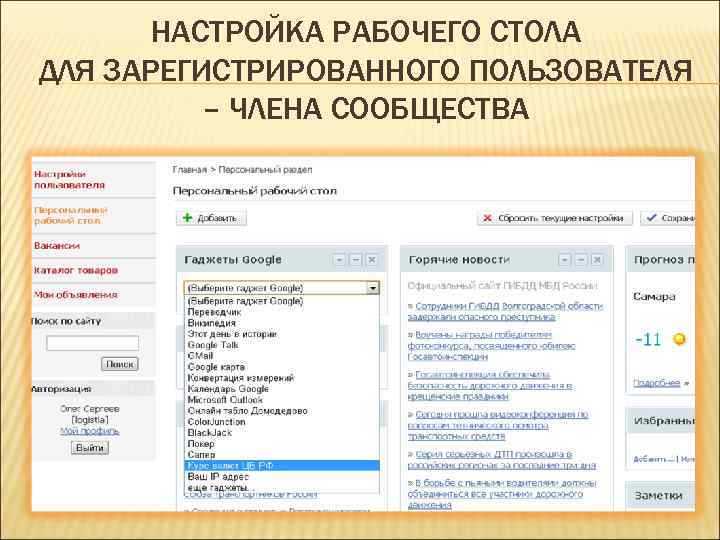Close the Гаджеты Google widget
This screenshot has height=540, width=720.
coord(372,260)
